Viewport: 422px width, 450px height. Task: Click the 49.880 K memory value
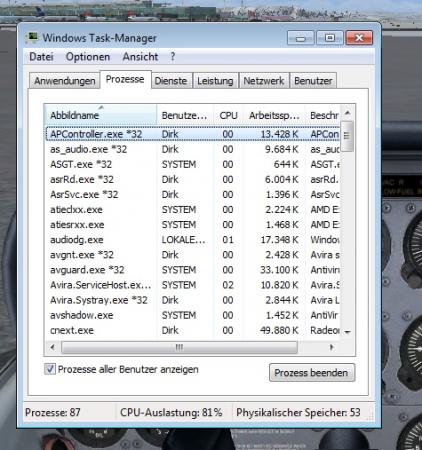(279, 330)
